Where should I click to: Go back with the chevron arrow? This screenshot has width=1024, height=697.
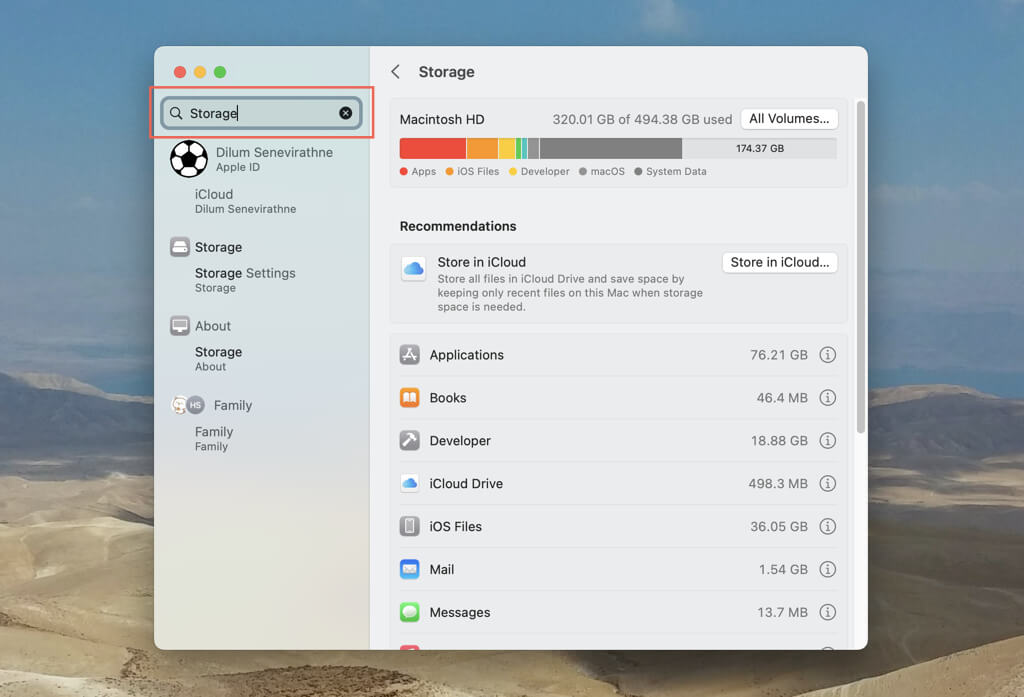coord(396,72)
